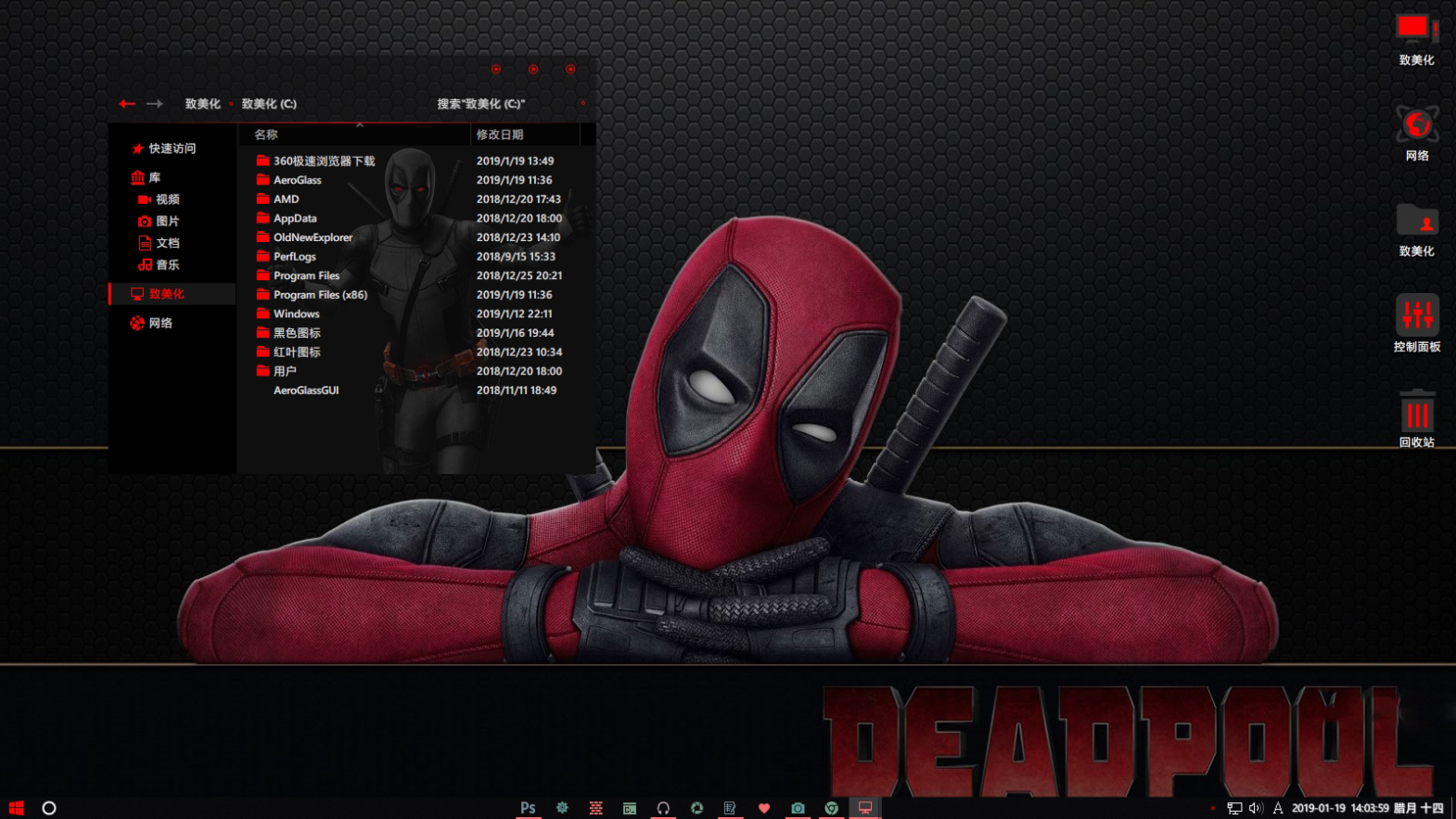Click the 致美化 (C:) breadcrumb segment
Viewport: 1456px width, 819px height.
click(x=269, y=104)
